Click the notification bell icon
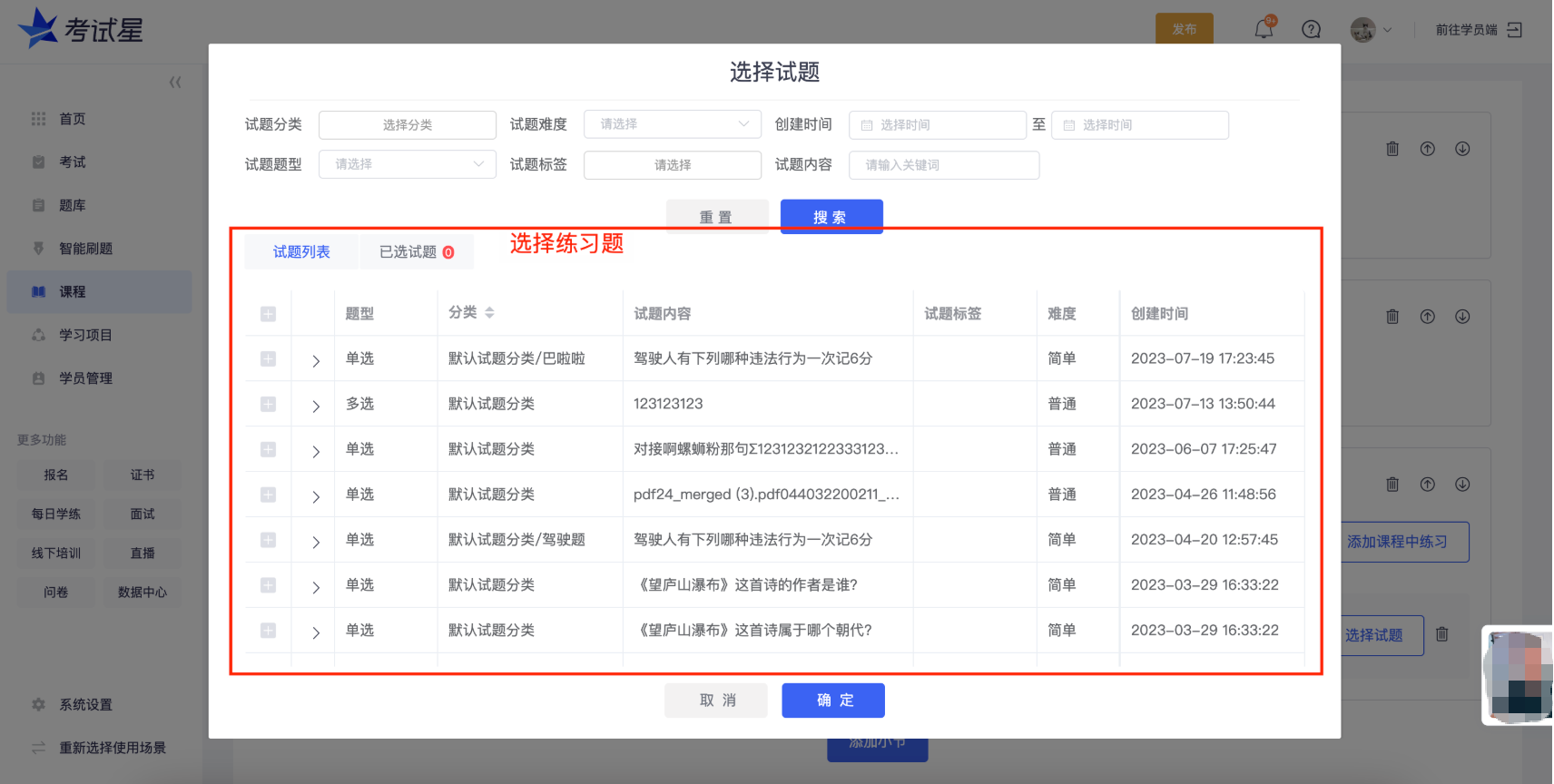 pos(1264,29)
